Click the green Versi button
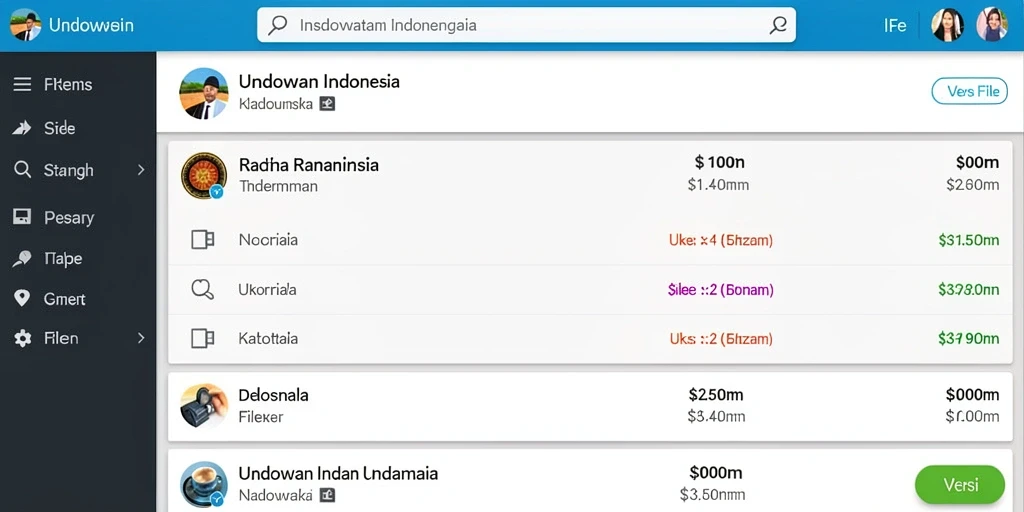 click(x=960, y=485)
